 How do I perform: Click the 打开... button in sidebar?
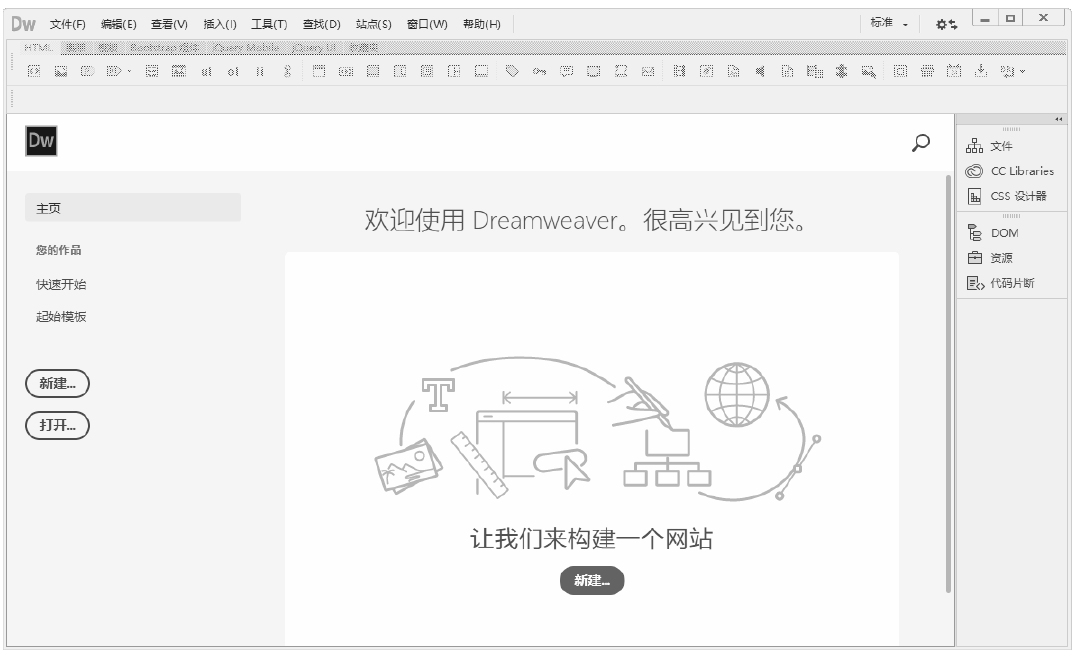pos(57,425)
